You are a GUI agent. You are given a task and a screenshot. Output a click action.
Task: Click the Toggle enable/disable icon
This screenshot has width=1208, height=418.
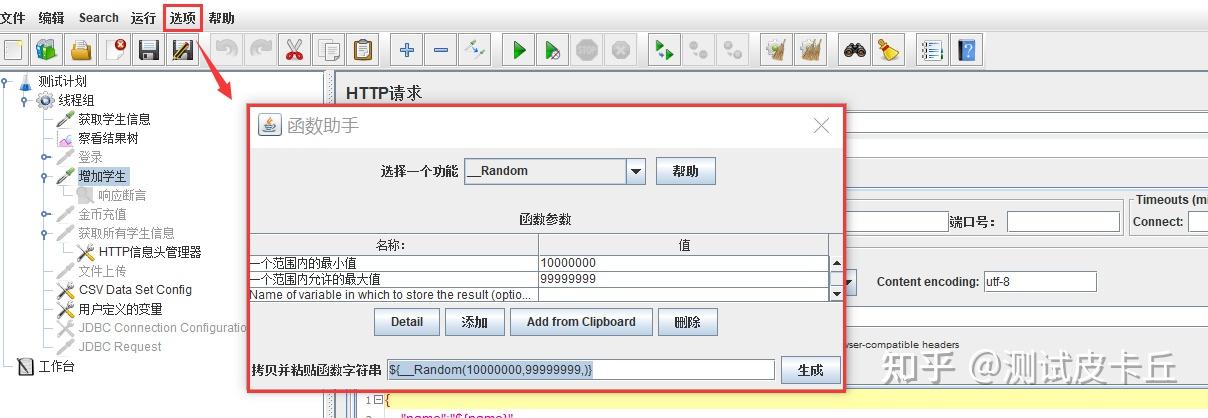click(474, 49)
